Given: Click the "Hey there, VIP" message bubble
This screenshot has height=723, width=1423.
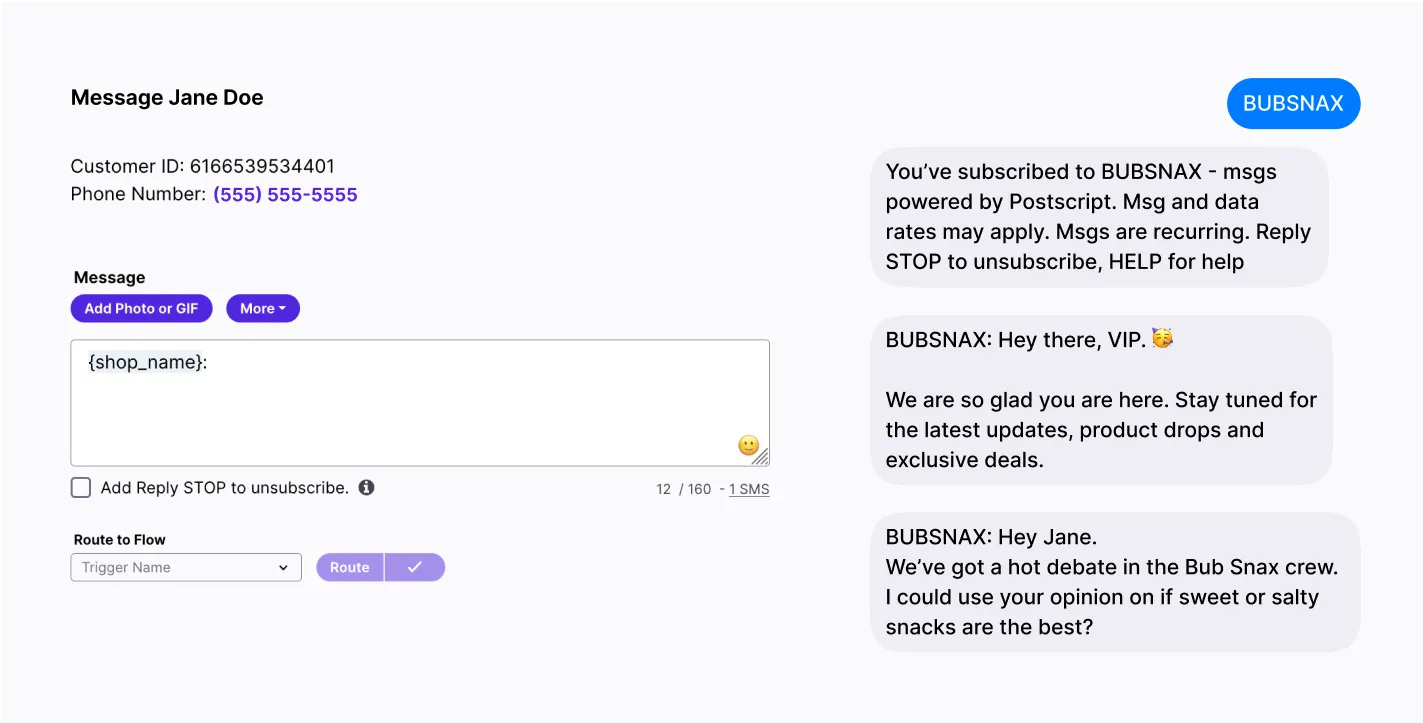Looking at the screenshot, I should coord(1101,400).
